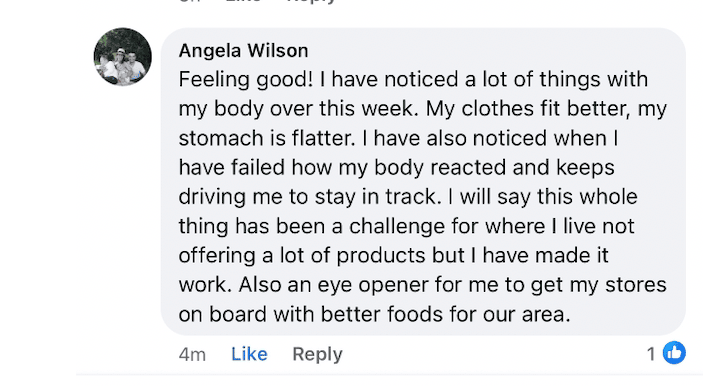Open Angela Wilson's profile picture
The width and height of the screenshot is (716, 386).
[123, 57]
